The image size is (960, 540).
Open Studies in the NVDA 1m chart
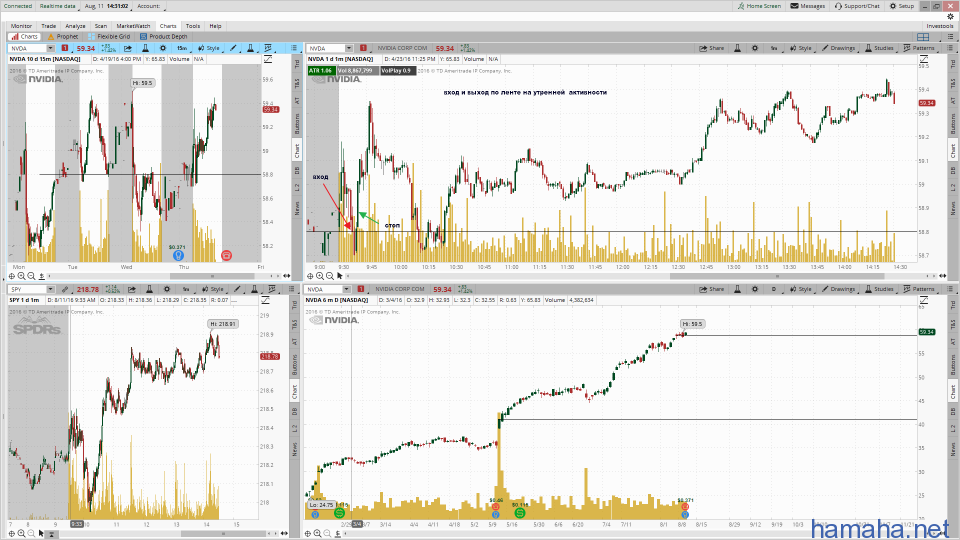coord(879,48)
